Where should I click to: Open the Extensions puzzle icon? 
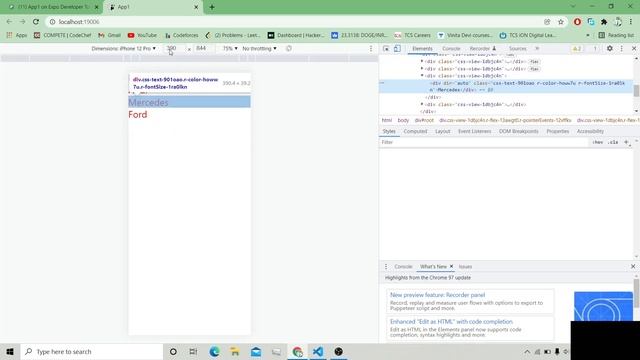click(604, 22)
